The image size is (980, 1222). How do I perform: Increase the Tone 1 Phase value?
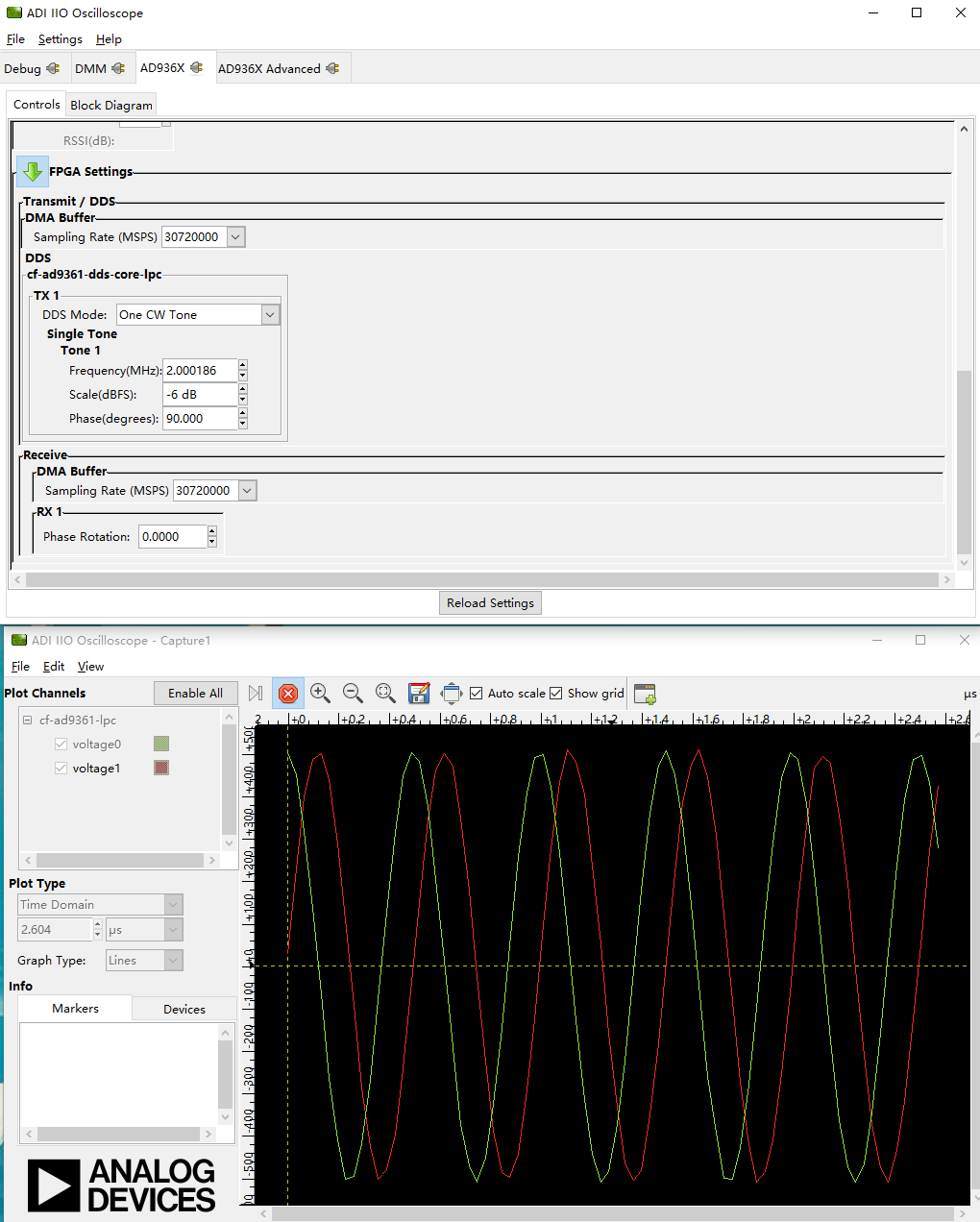pos(243,413)
